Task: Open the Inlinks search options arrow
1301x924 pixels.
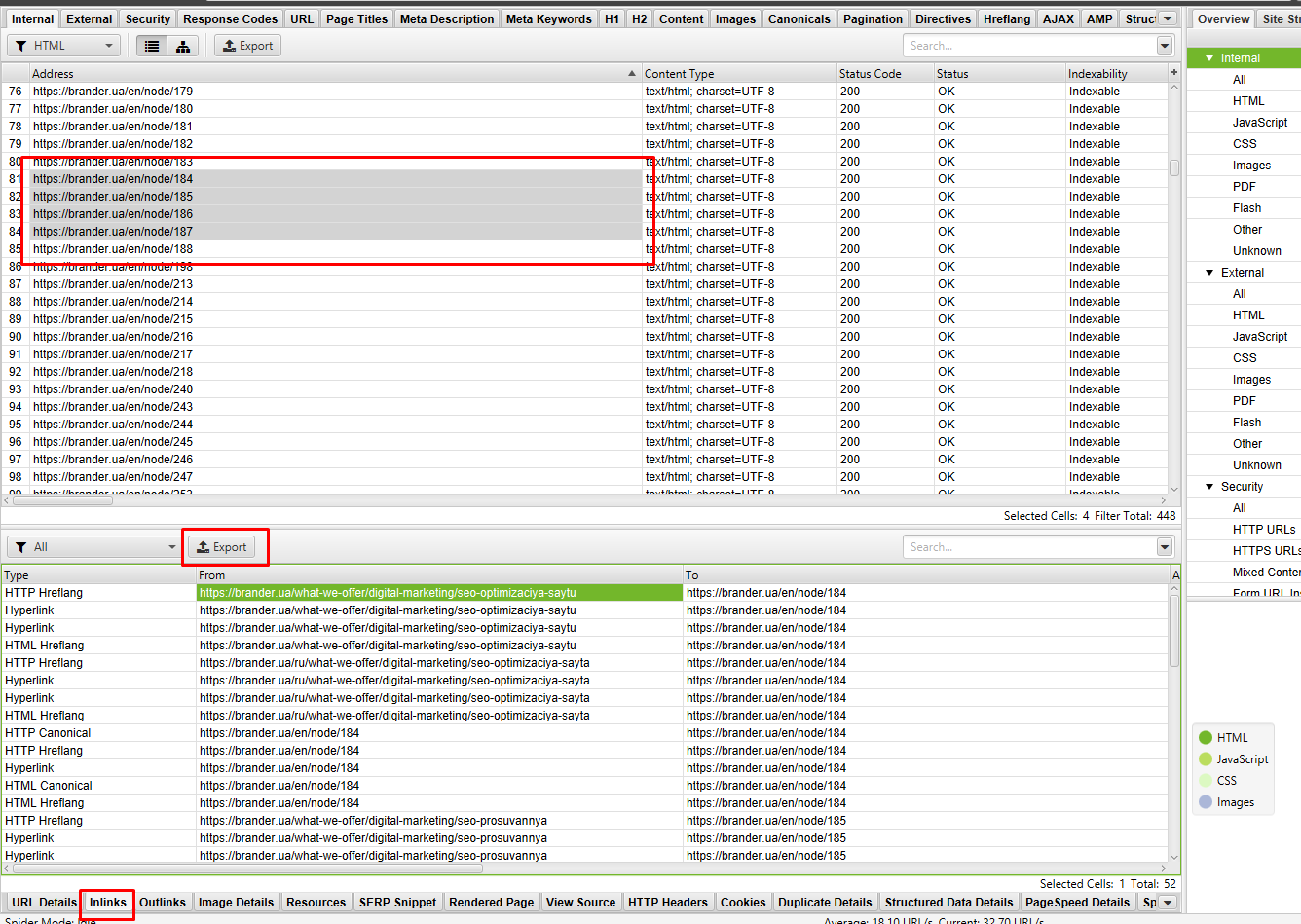Action: pyautogui.click(x=1165, y=547)
